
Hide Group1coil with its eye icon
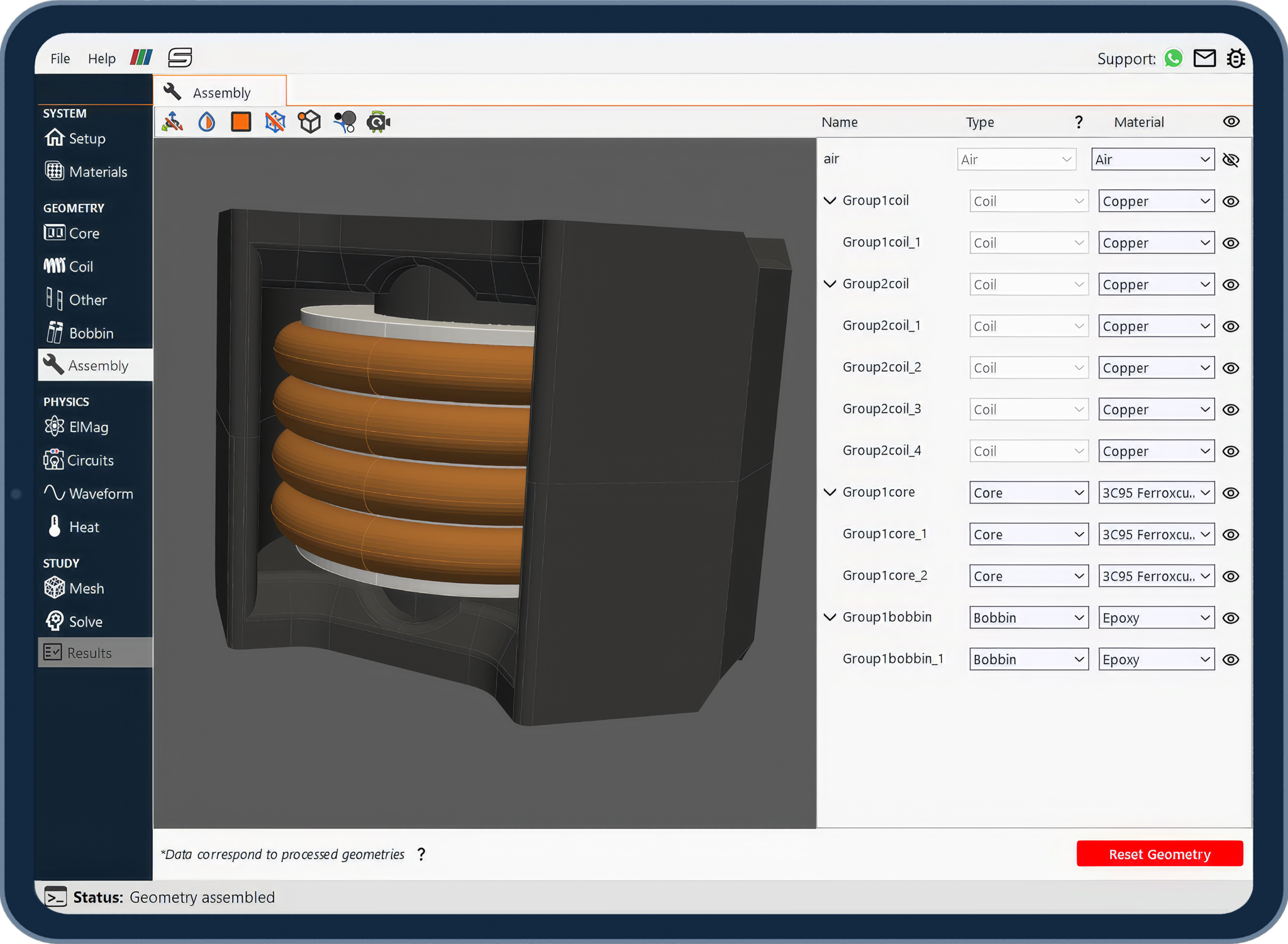point(1231,201)
